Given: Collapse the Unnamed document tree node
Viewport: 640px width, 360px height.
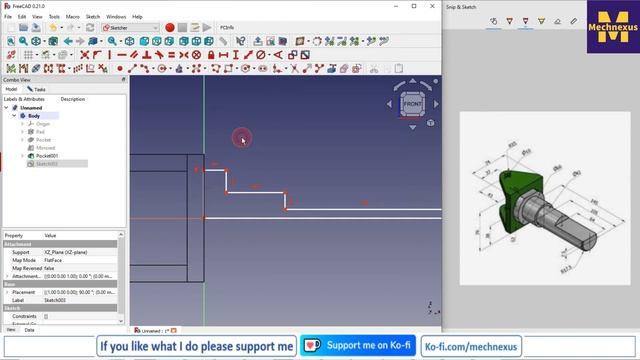Looking at the screenshot, I should [x=6, y=108].
